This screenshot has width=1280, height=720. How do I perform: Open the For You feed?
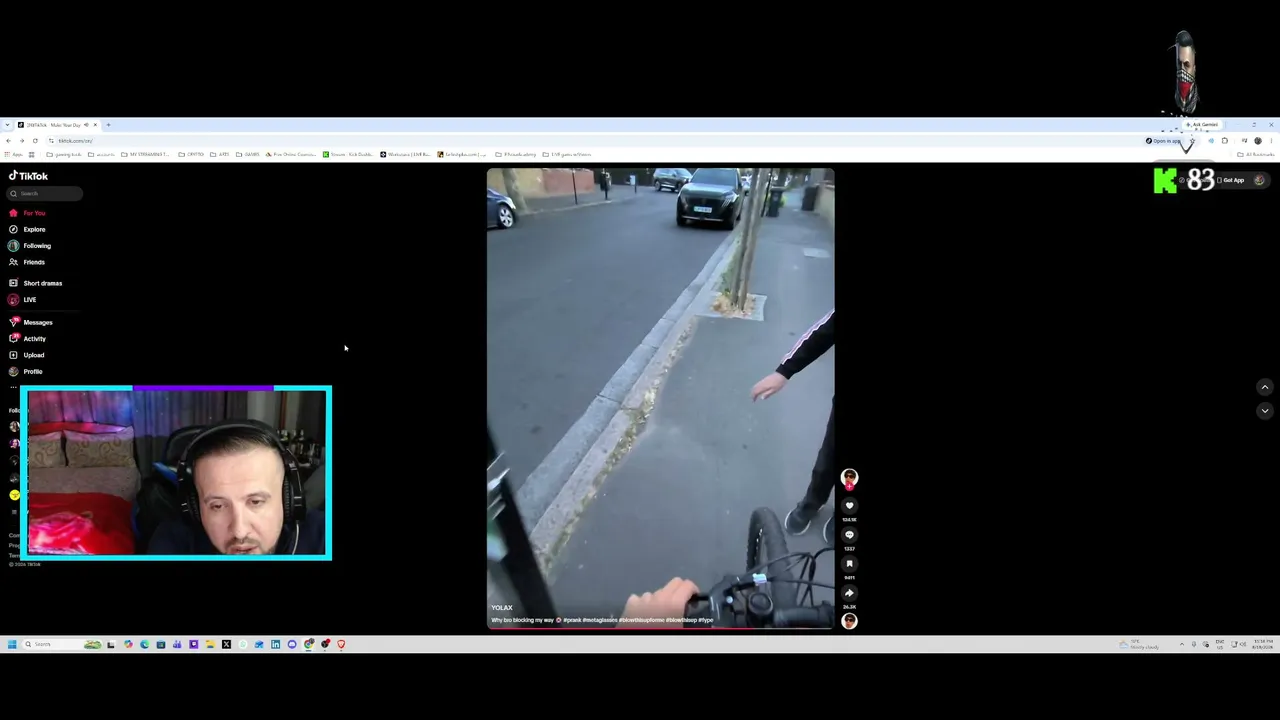coord(28,213)
